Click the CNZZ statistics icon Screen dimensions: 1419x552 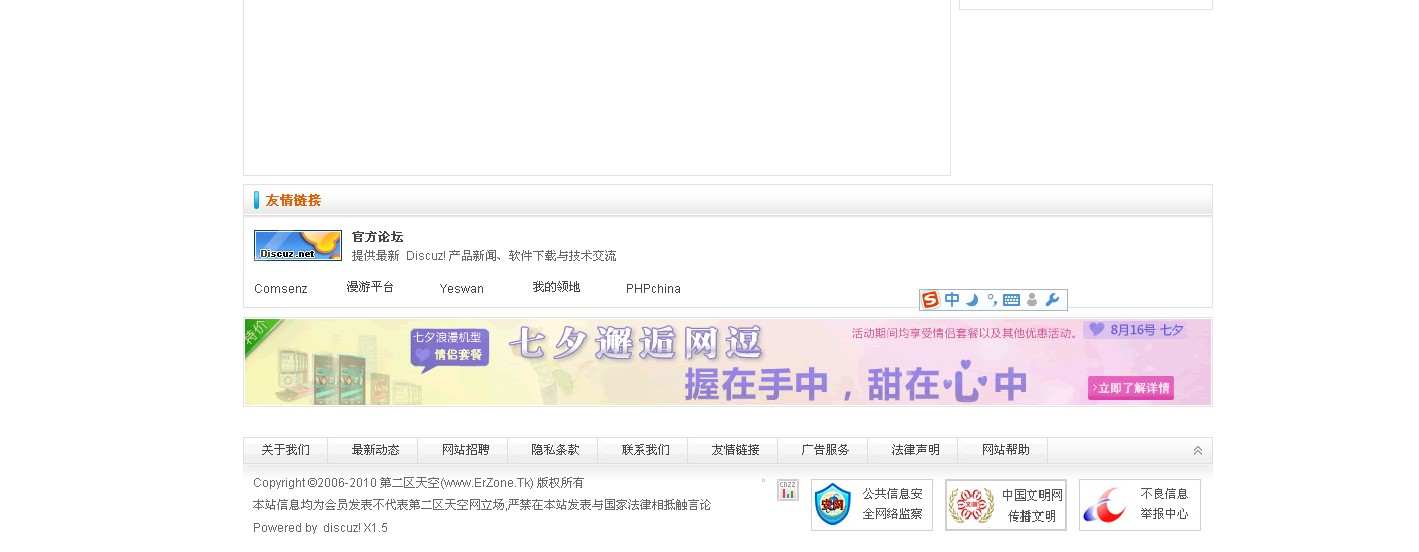click(788, 490)
